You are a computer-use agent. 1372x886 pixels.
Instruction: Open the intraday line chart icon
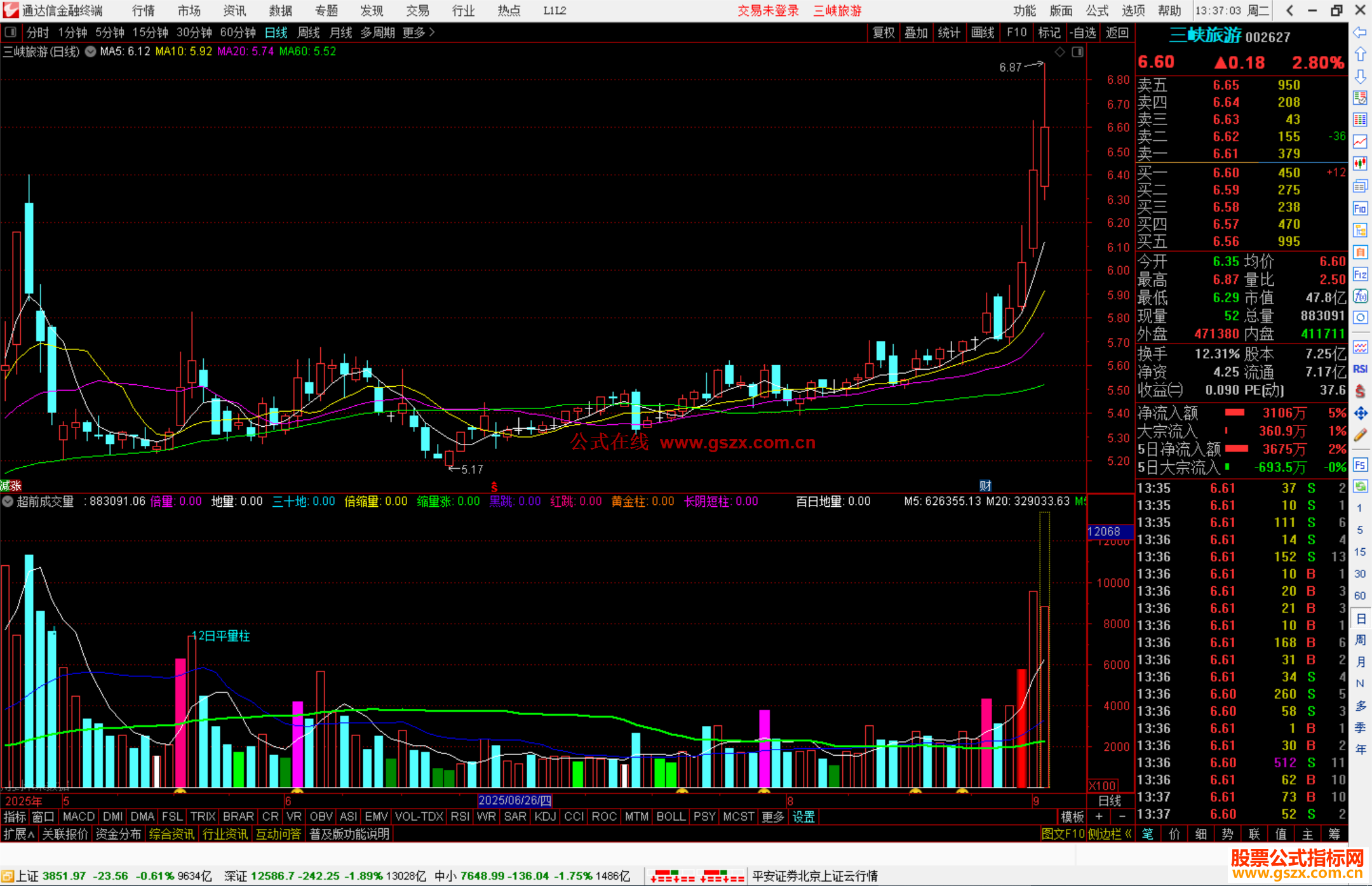pyautogui.click(x=1360, y=142)
